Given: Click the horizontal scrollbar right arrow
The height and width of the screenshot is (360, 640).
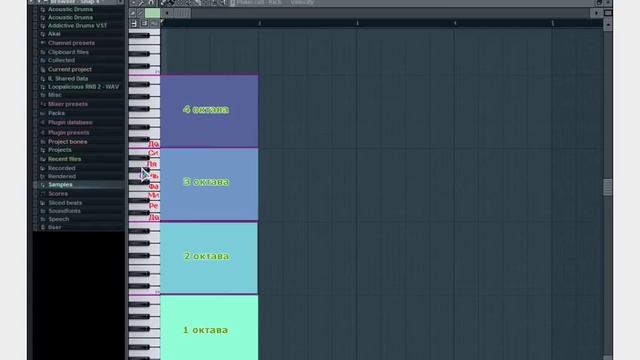Looking at the screenshot, I should [596, 13].
